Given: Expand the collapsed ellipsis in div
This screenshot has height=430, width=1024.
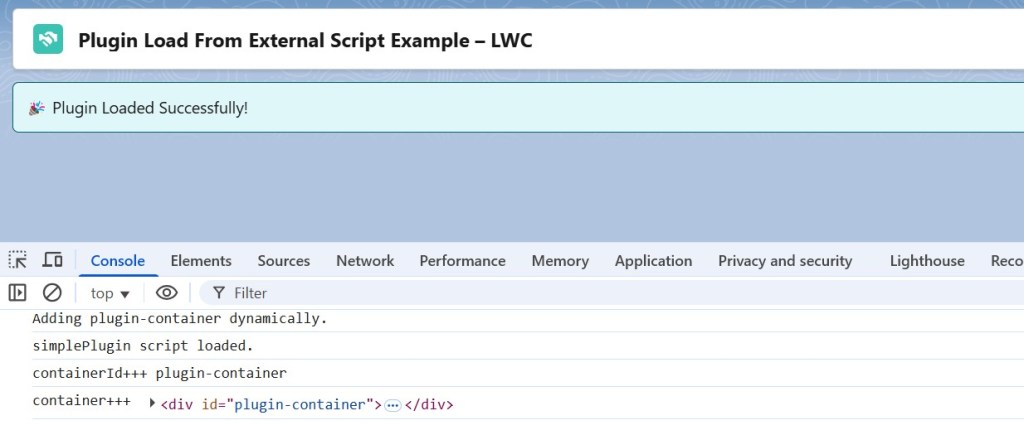Looking at the screenshot, I should 393,405.
